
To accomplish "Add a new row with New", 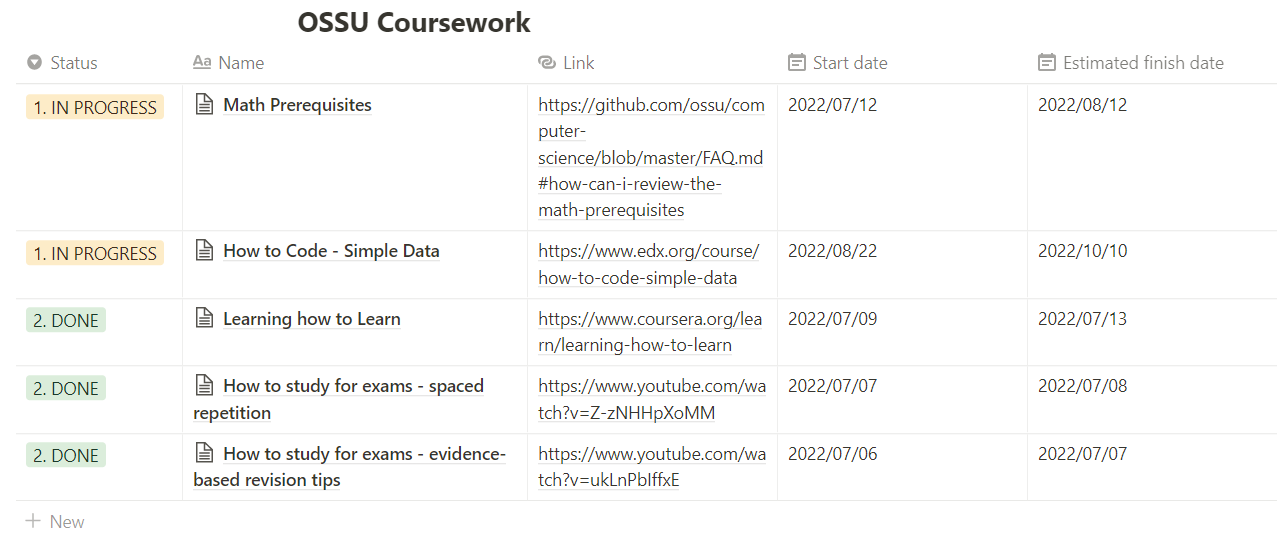I will [66, 521].
